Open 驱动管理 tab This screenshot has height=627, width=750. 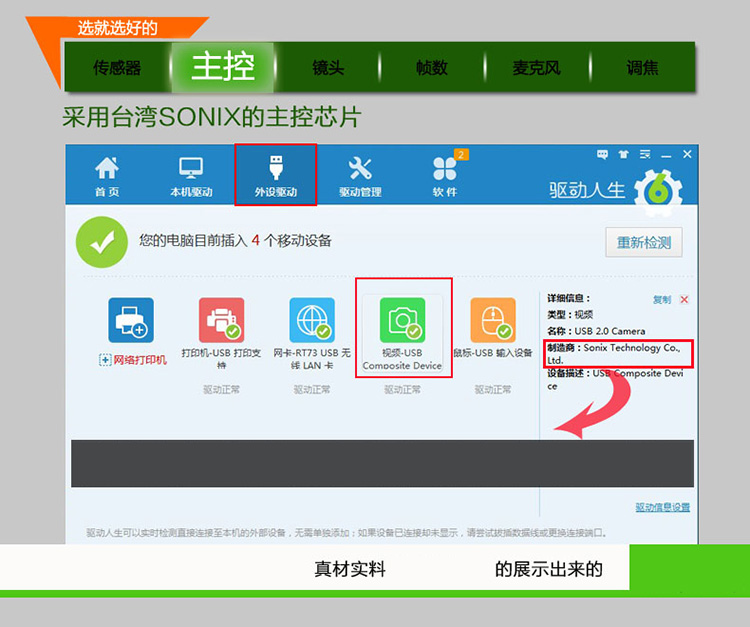360,176
